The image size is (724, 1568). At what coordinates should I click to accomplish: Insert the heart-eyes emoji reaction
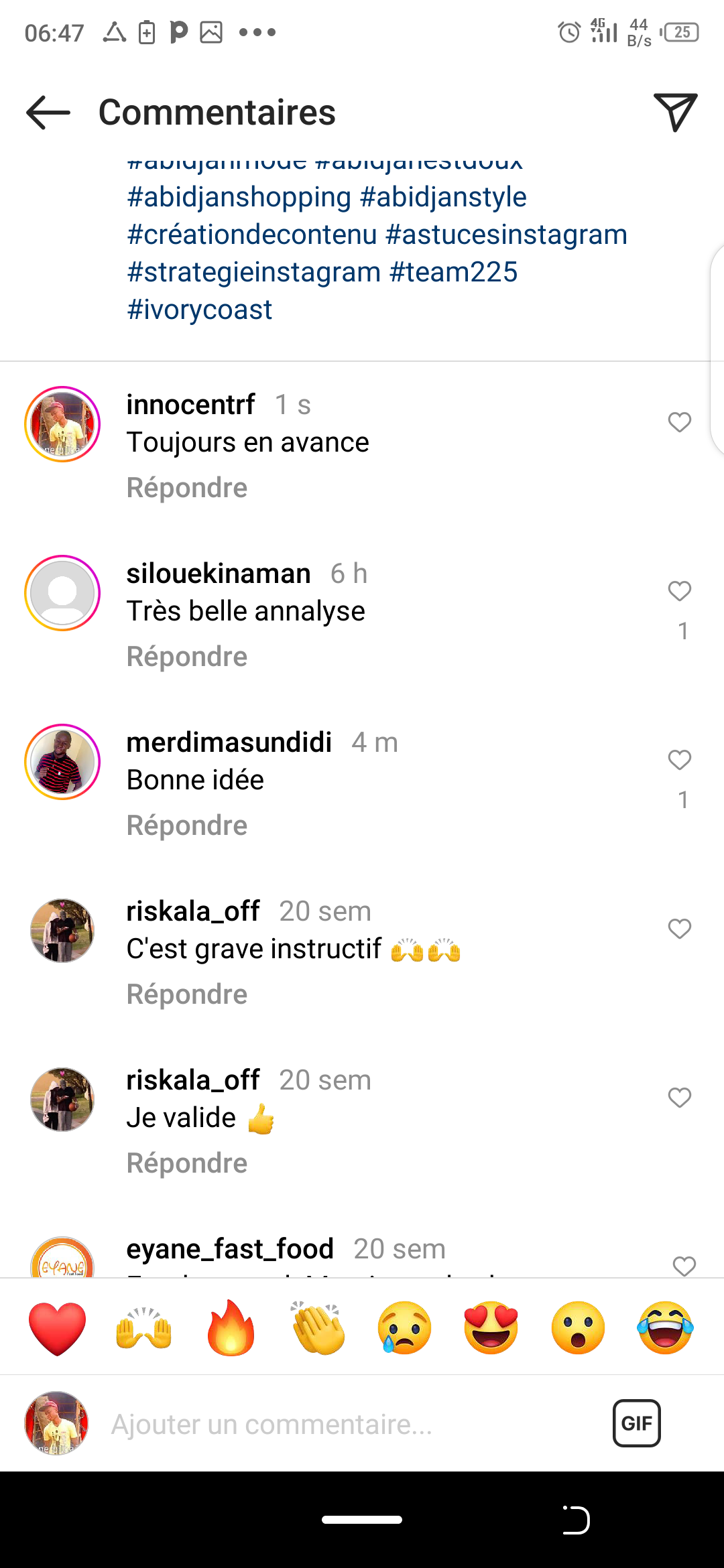[491, 1328]
